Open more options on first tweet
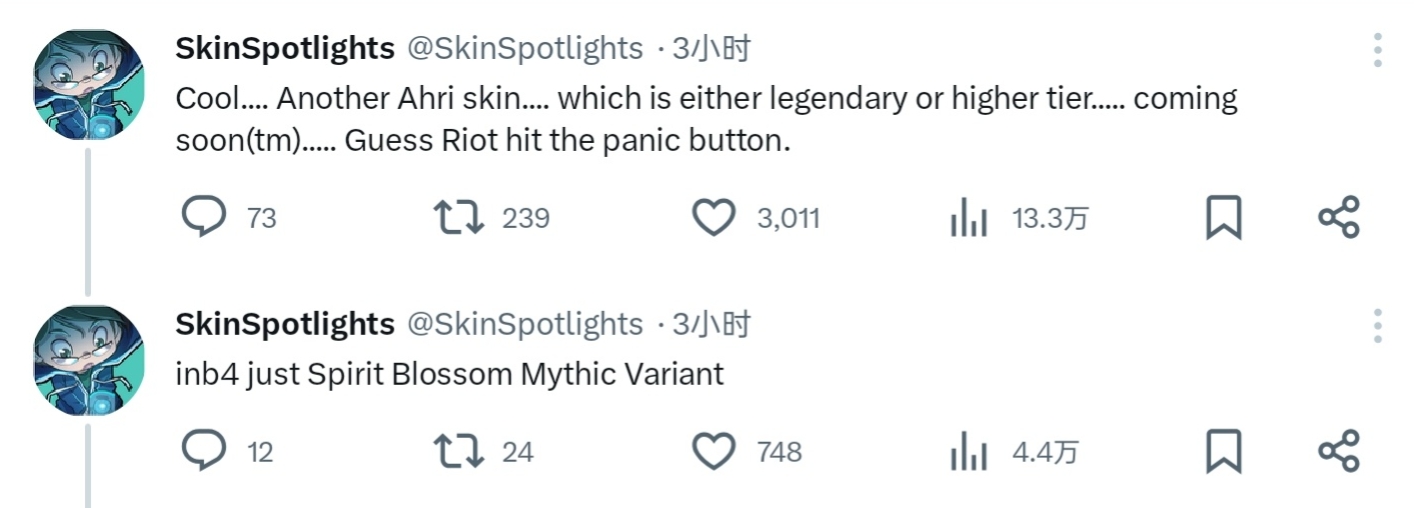 tap(1378, 50)
